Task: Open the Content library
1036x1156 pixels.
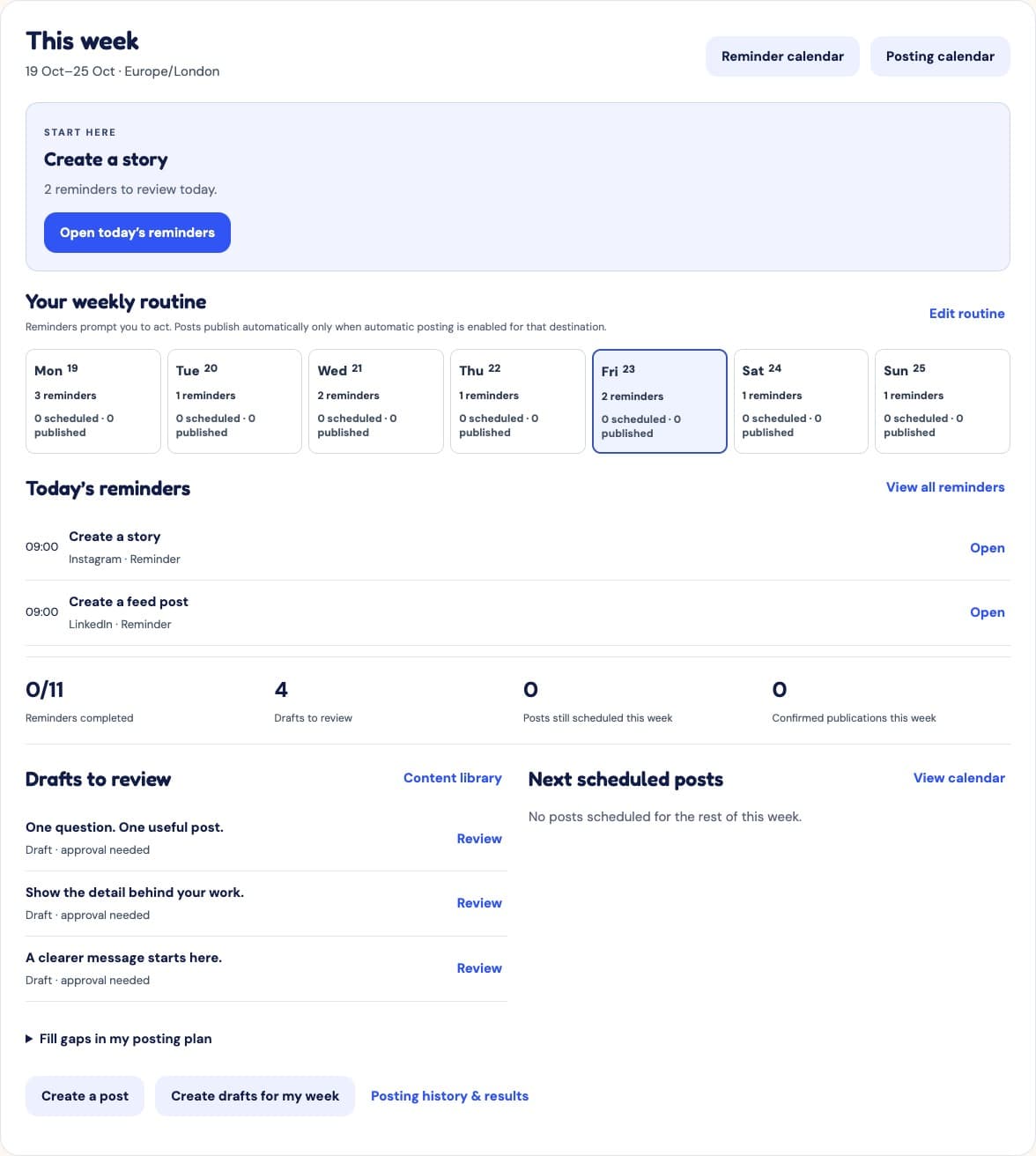Action: (453, 778)
